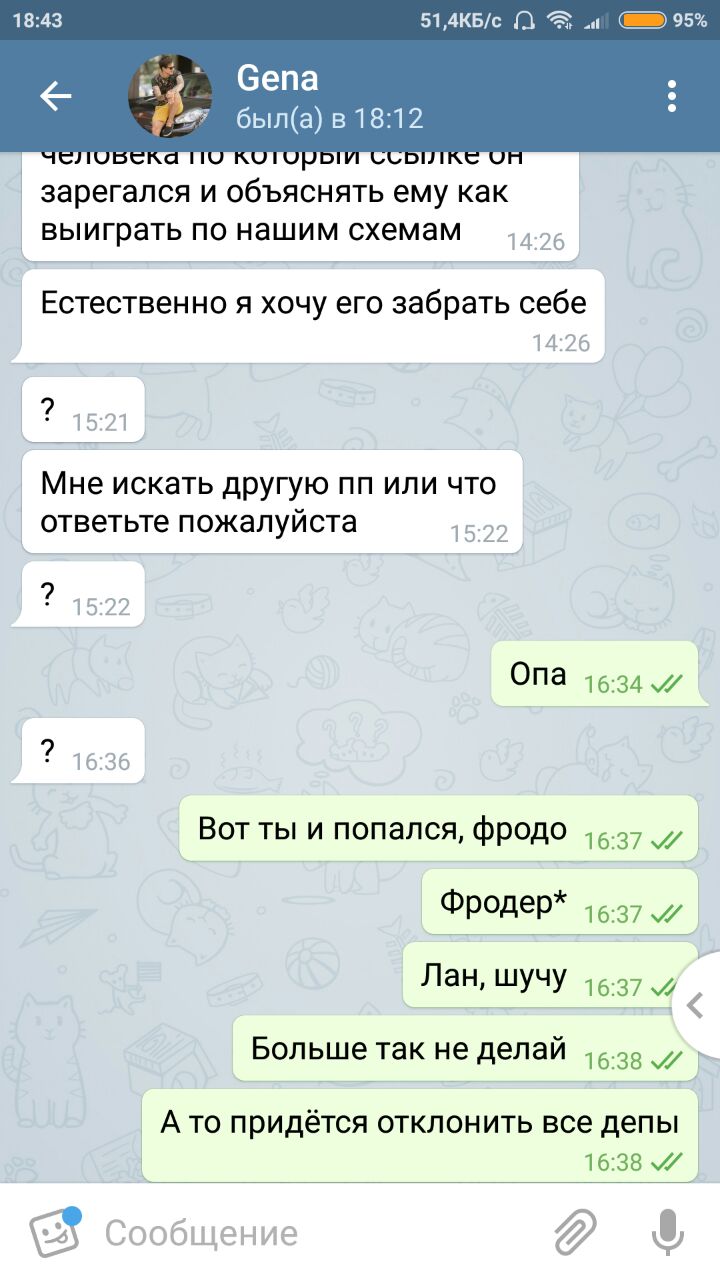Tap the 'Лан, шучу' message bubble
Viewport: 720px width, 1280px height.
point(550,976)
